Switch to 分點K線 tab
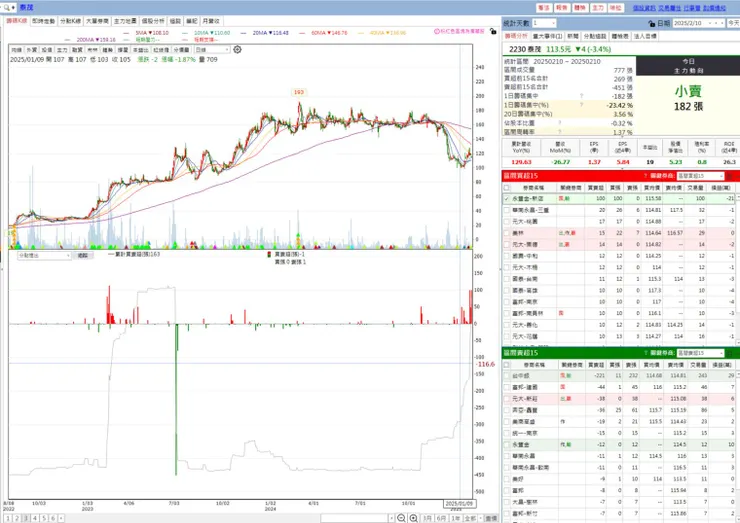Screen dimensions: 740x523 70,21
